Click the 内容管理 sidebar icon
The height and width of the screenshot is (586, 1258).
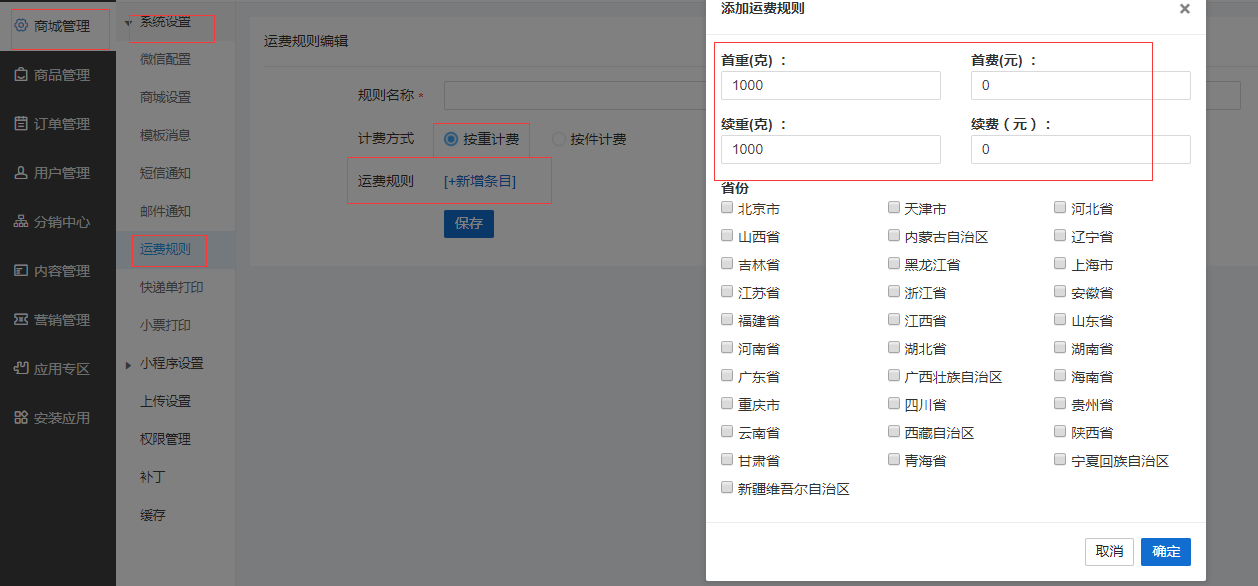point(21,271)
